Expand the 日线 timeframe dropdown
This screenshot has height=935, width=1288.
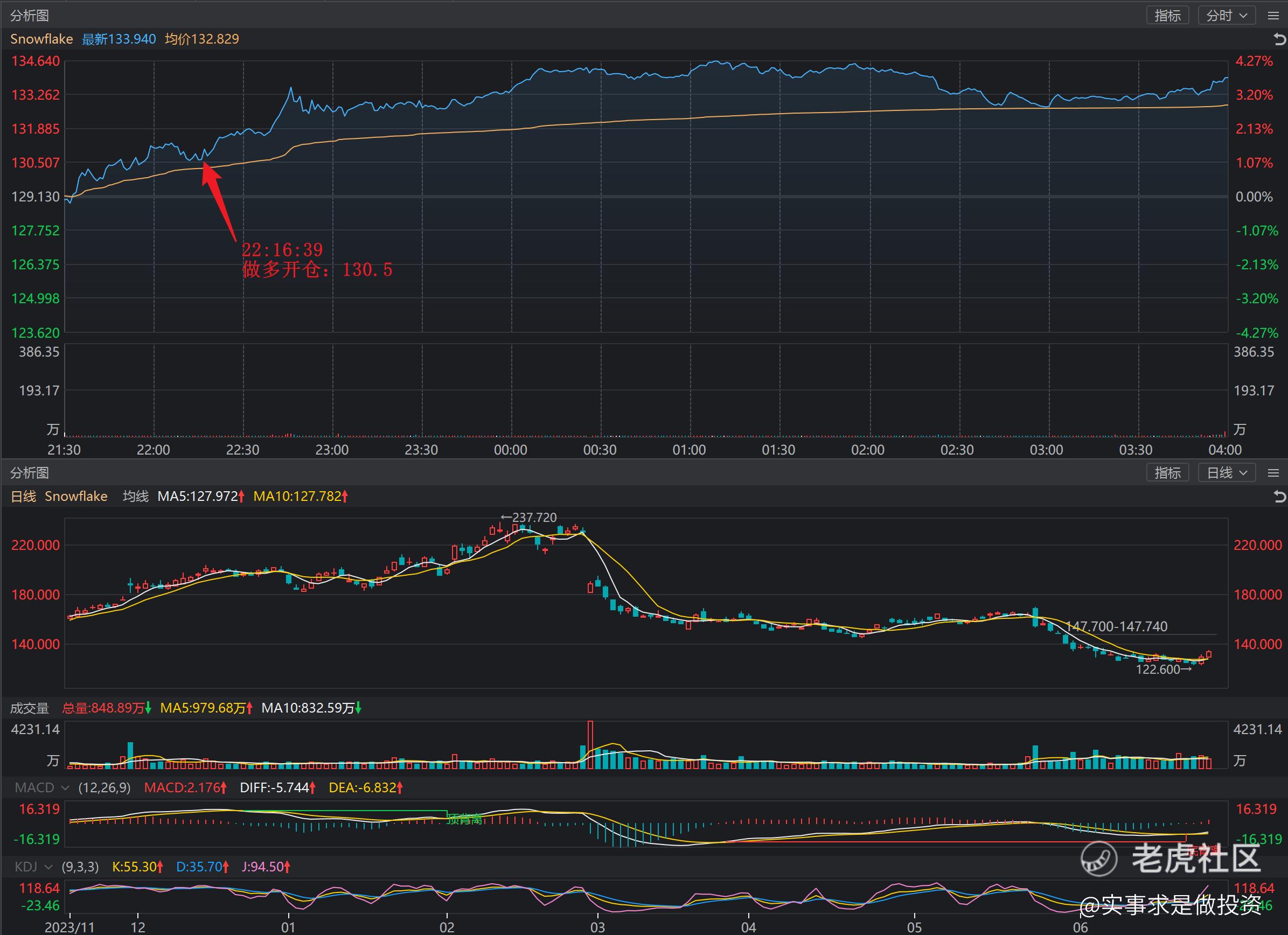pyautogui.click(x=1227, y=472)
